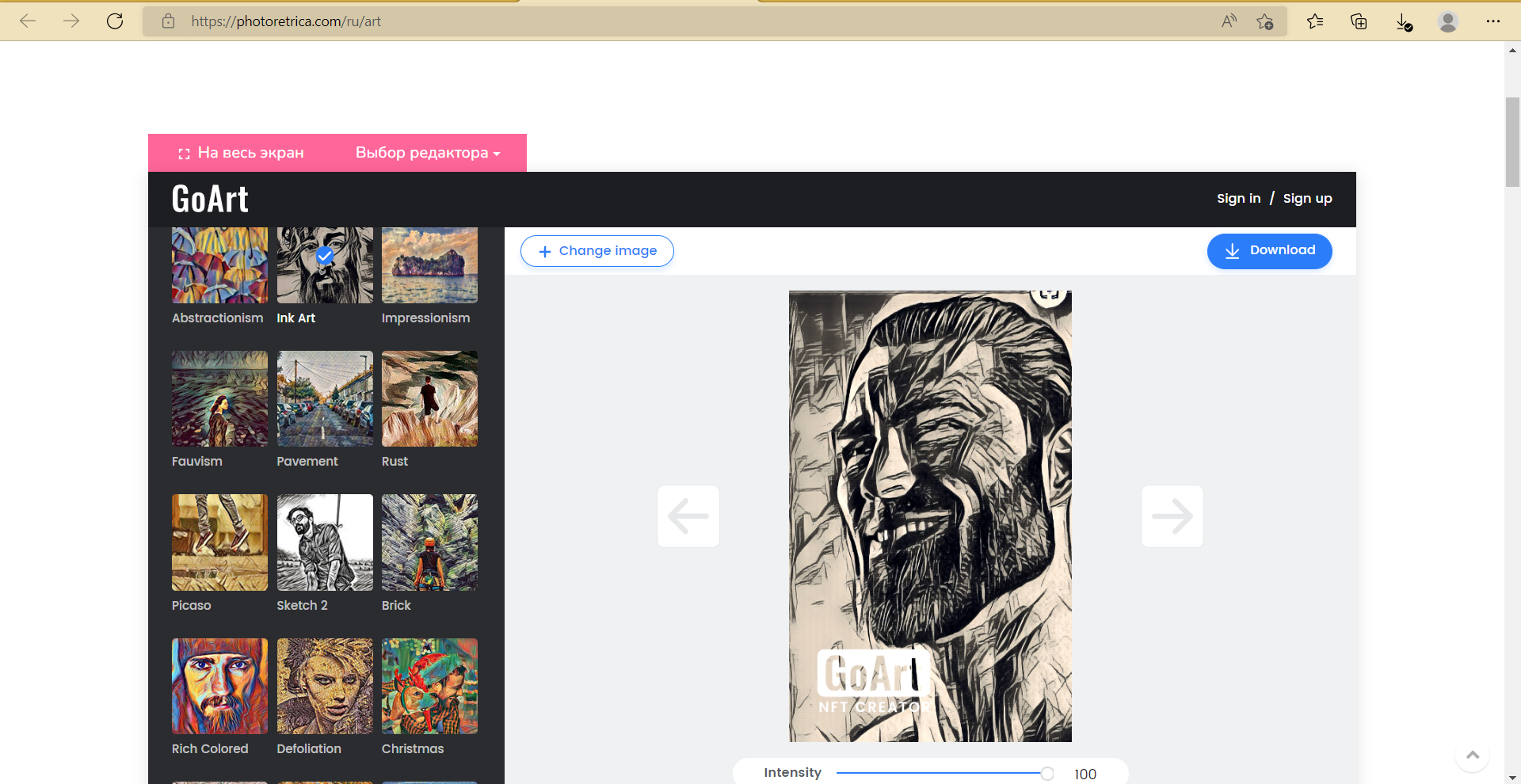This screenshot has height=784, width=1521.
Task: View site information lock icon
Action: [x=168, y=21]
